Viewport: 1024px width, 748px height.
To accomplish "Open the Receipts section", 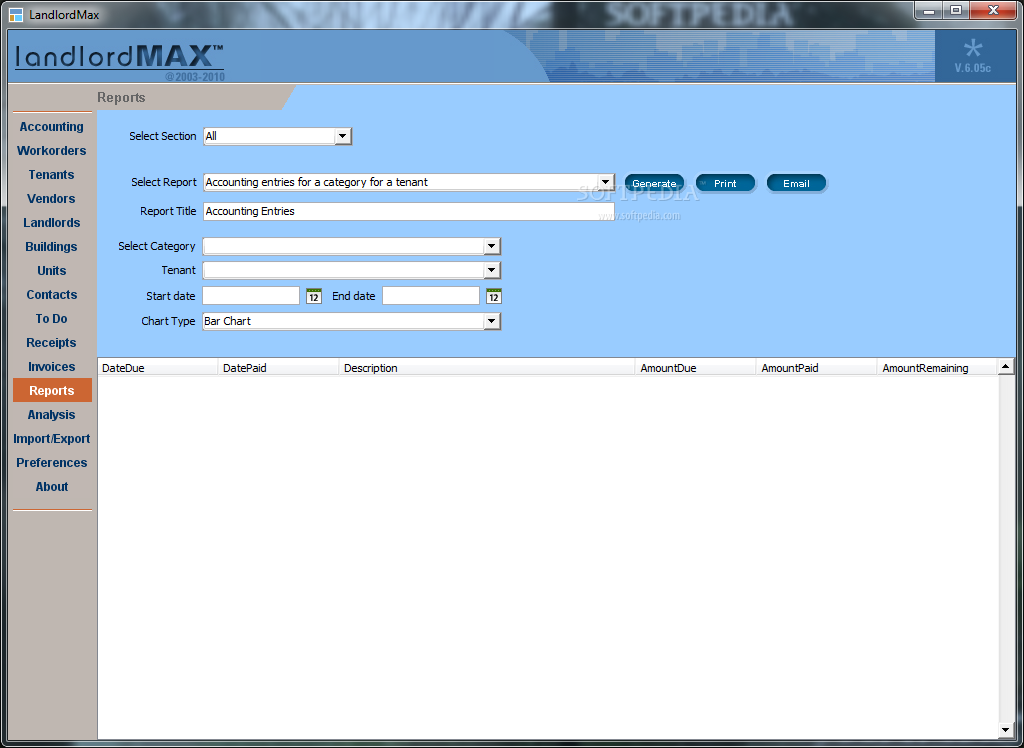I will tap(52, 342).
